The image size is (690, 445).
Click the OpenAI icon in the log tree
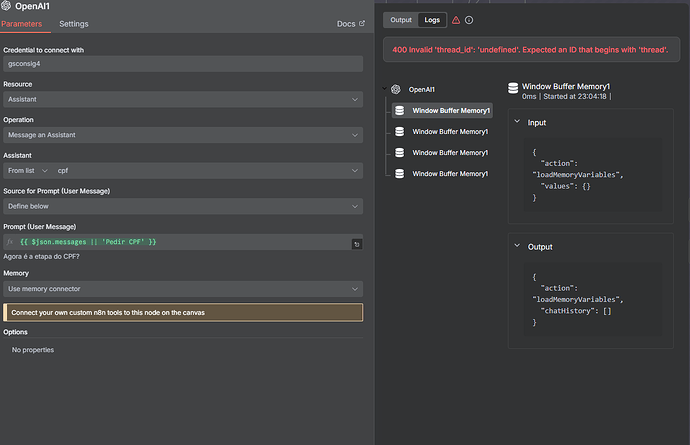(396, 89)
